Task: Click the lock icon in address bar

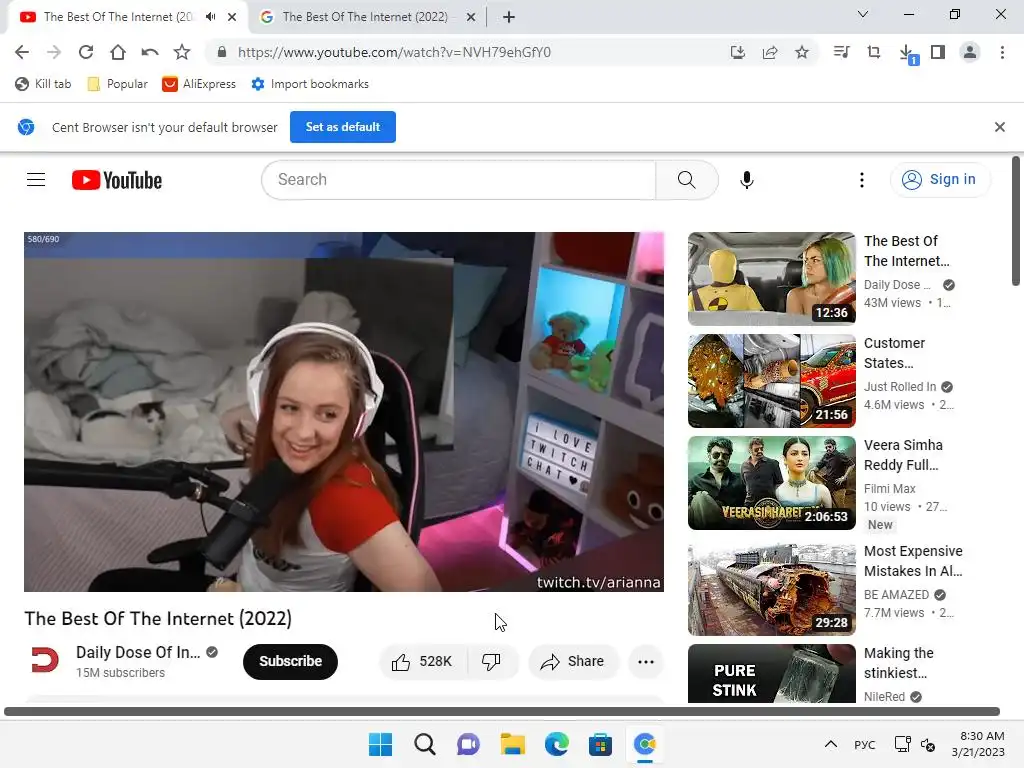Action: click(221, 52)
